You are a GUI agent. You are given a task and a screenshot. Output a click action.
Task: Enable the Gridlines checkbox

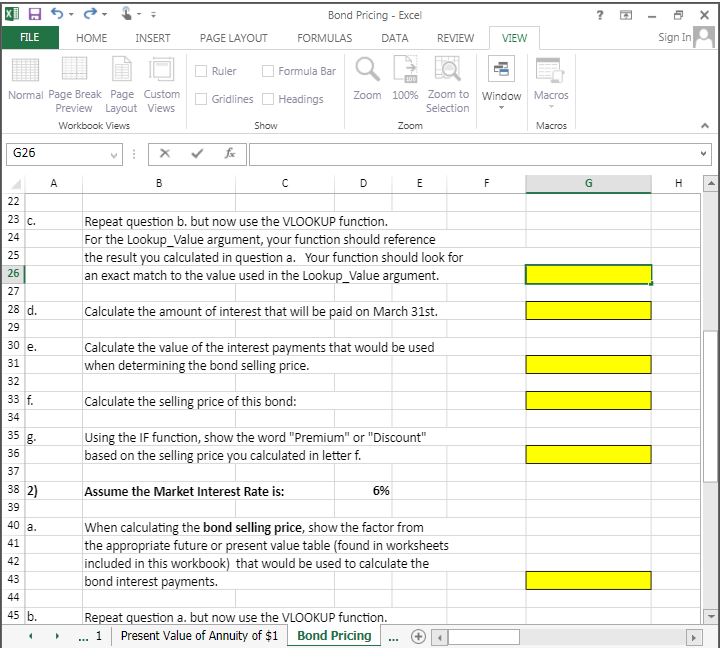tap(201, 99)
